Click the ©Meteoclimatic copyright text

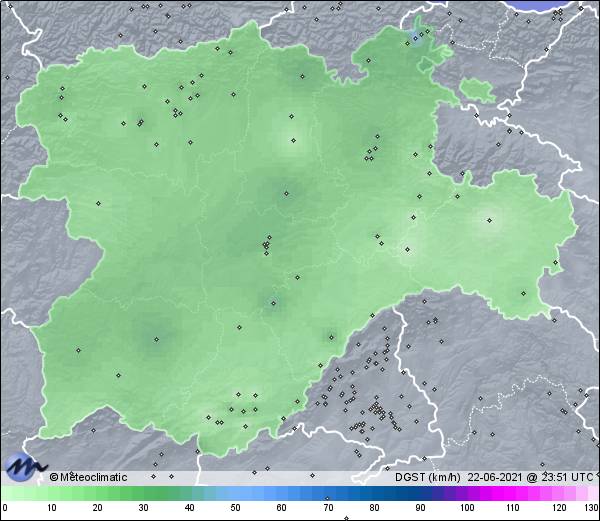(x=88, y=477)
